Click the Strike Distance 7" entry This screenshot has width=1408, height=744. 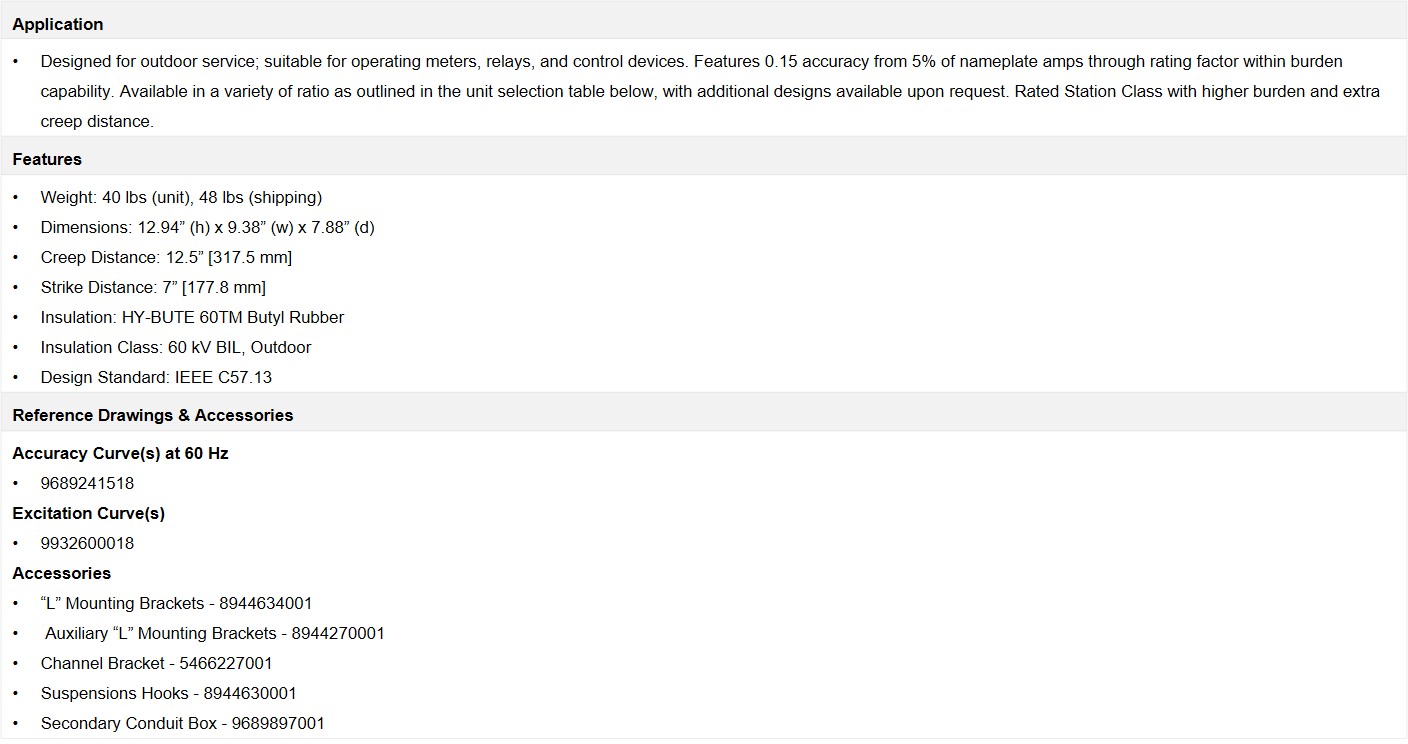[153, 287]
